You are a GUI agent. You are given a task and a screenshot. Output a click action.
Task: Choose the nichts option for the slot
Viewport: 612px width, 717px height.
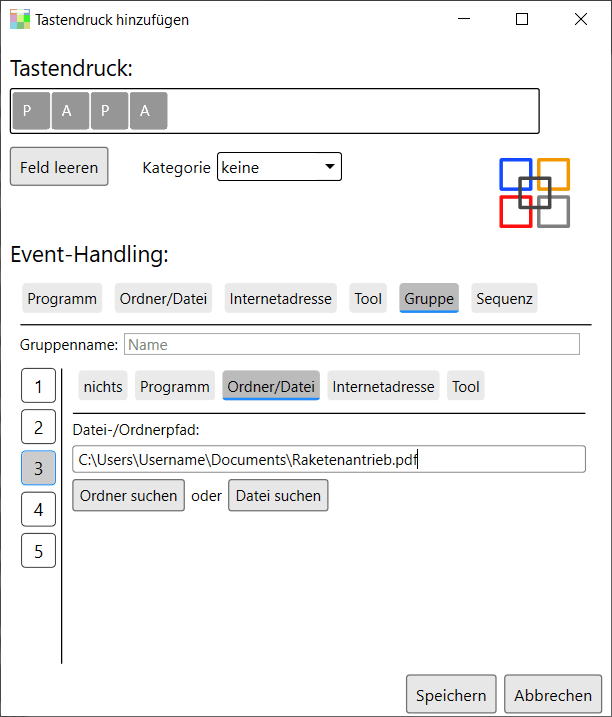click(103, 385)
